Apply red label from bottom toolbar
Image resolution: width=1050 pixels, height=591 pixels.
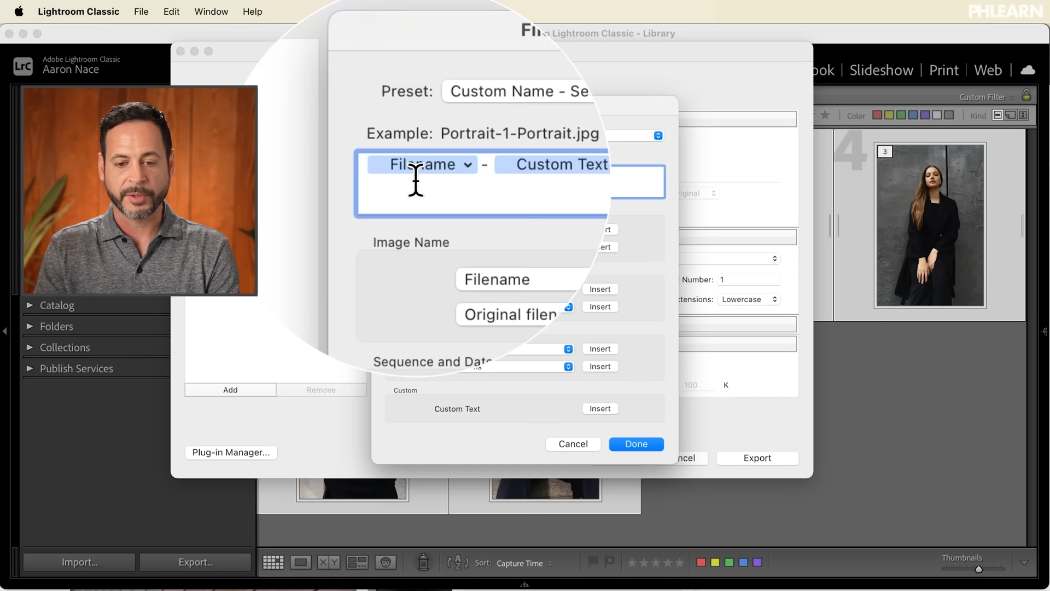pos(700,562)
